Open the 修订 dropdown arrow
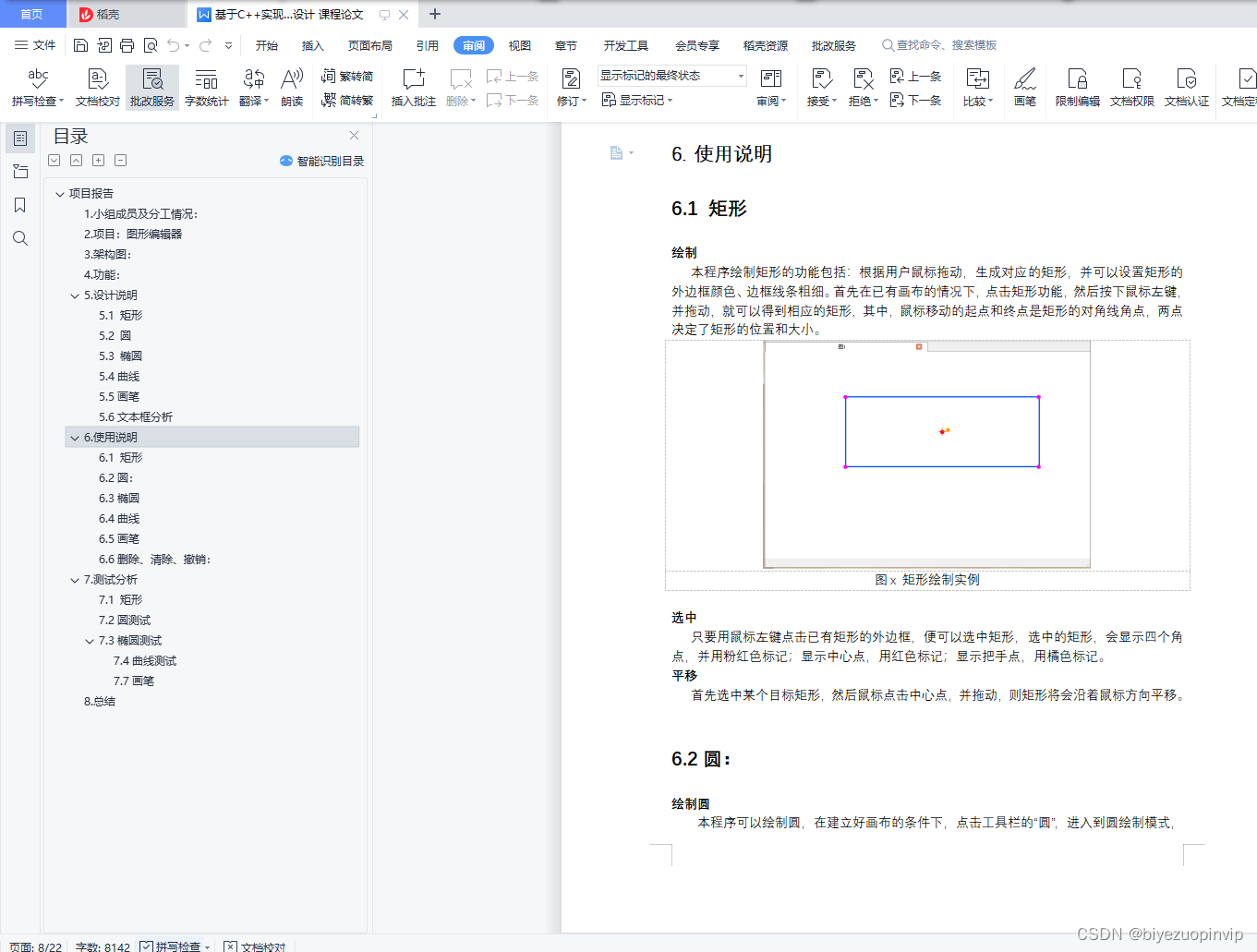The height and width of the screenshot is (952, 1257). click(x=584, y=102)
